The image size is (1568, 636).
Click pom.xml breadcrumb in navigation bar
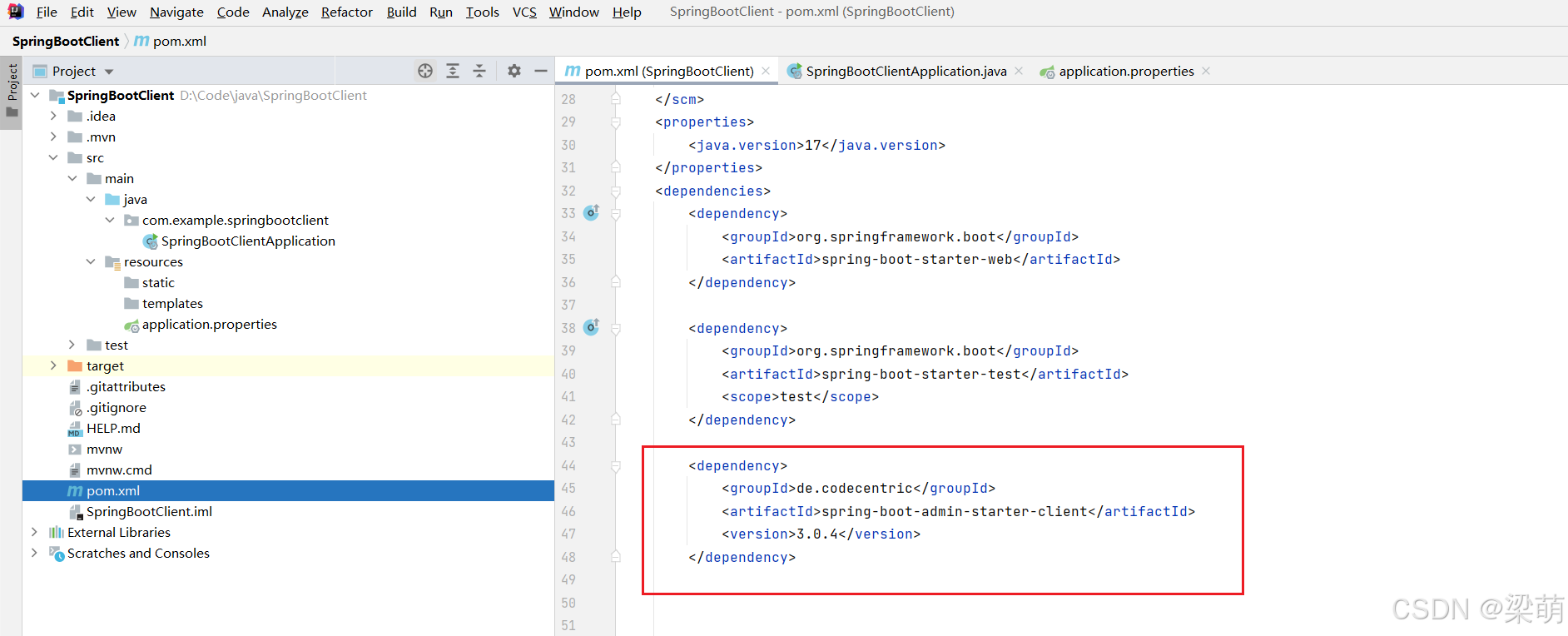[x=171, y=41]
